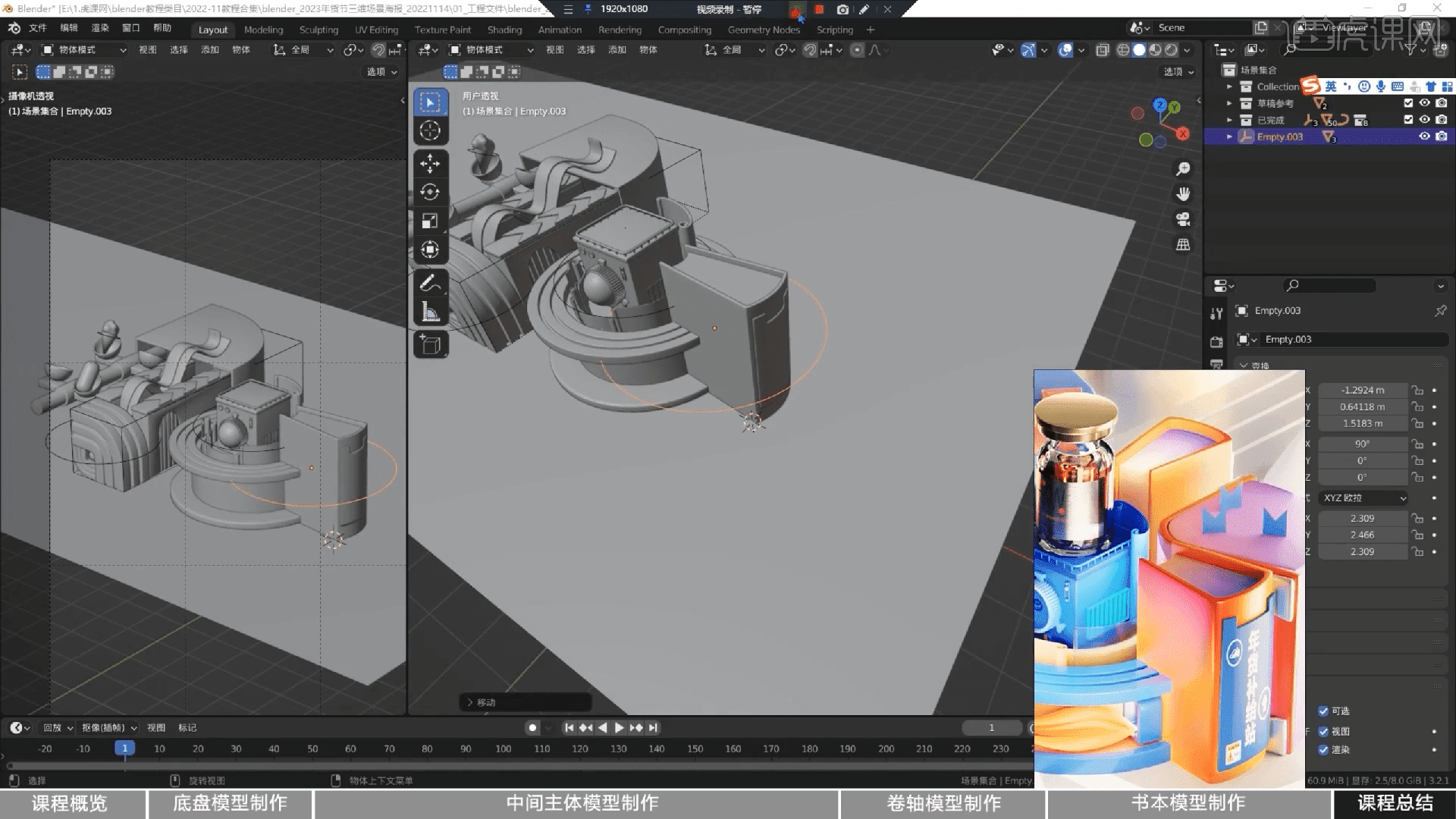
Task: Click the X rotation field 90°
Action: pos(1363,444)
